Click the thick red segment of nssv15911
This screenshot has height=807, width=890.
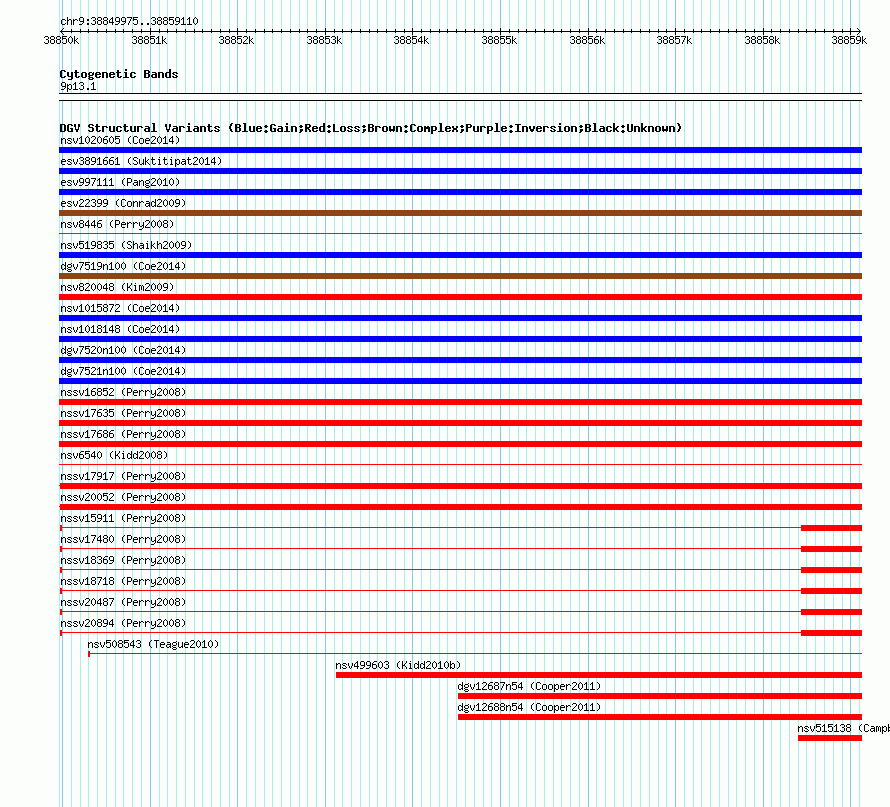(x=832, y=528)
